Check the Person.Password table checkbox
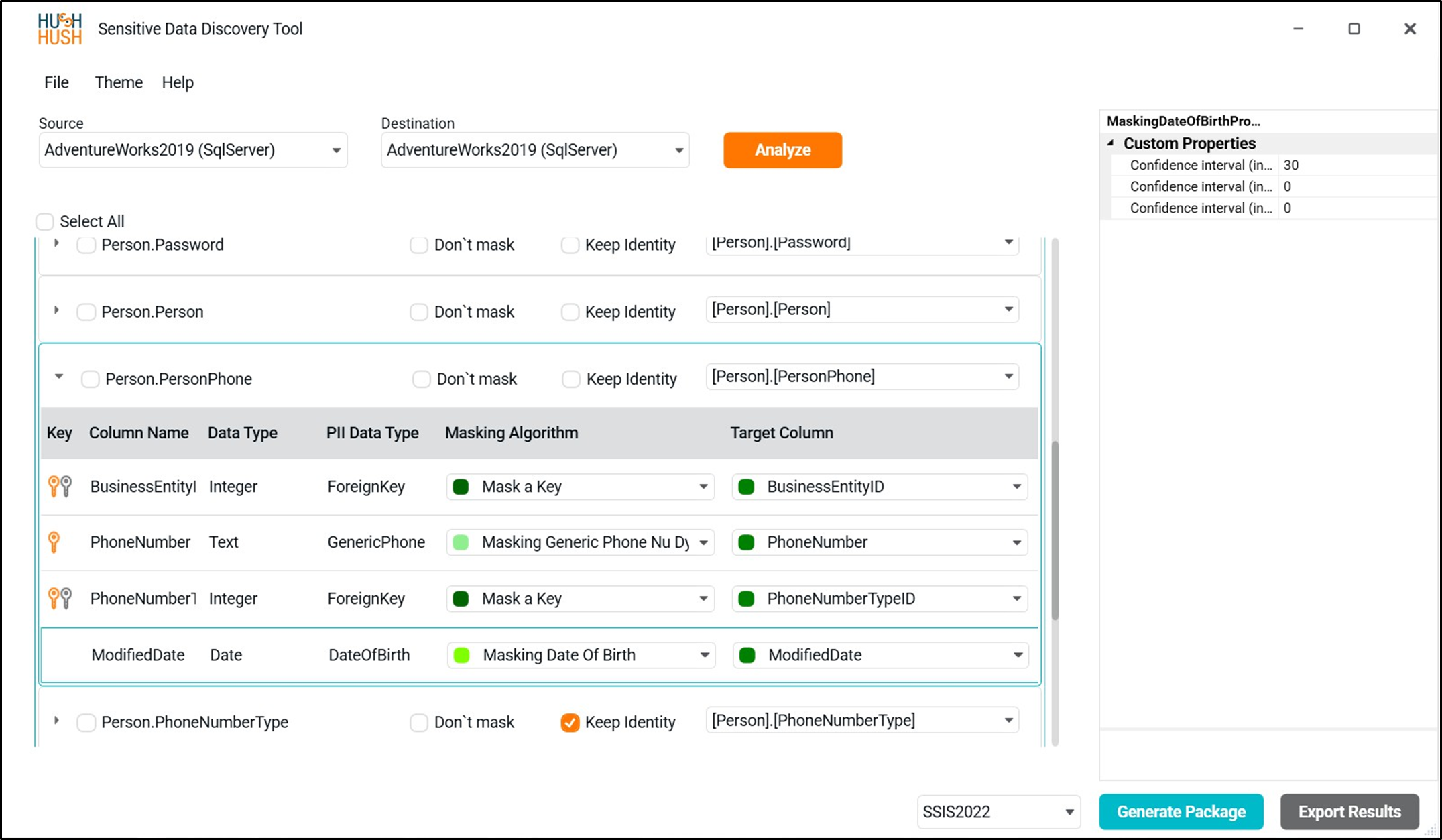 point(86,245)
